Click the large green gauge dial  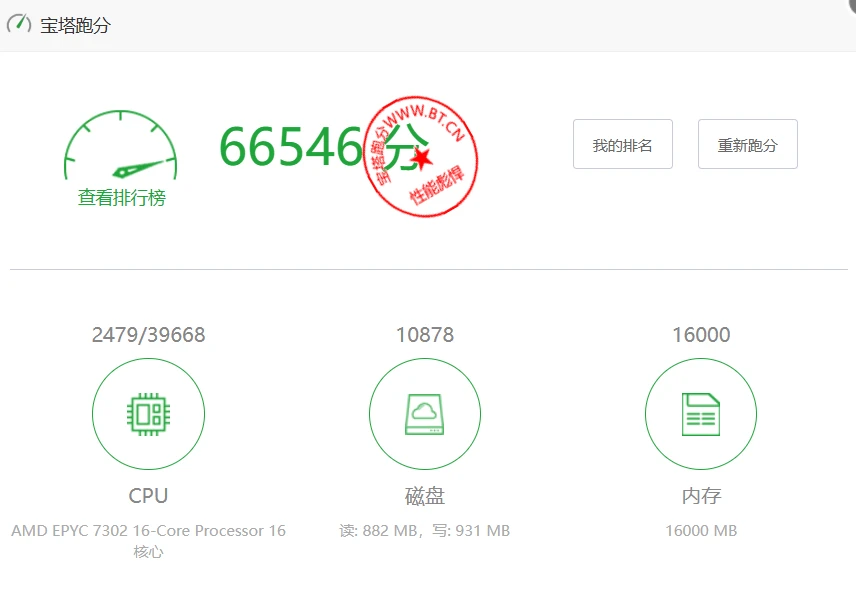[x=121, y=148]
